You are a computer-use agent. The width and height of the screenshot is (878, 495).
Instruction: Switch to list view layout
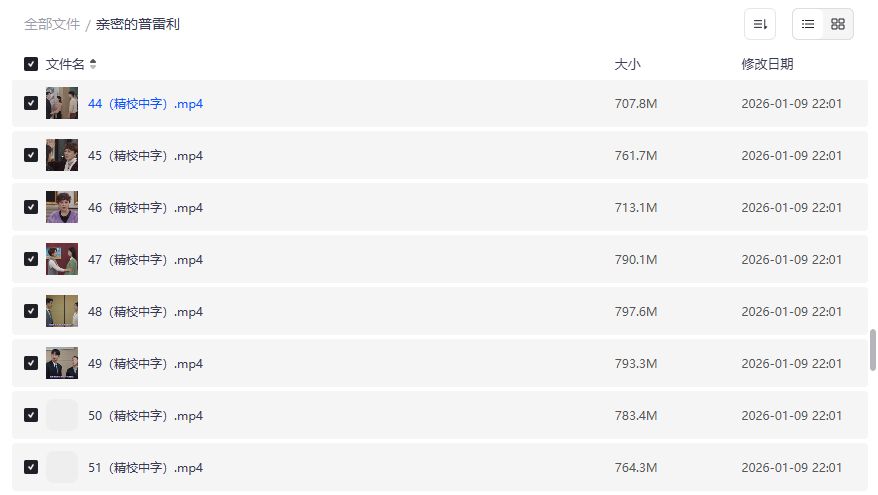click(x=808, y=24)
